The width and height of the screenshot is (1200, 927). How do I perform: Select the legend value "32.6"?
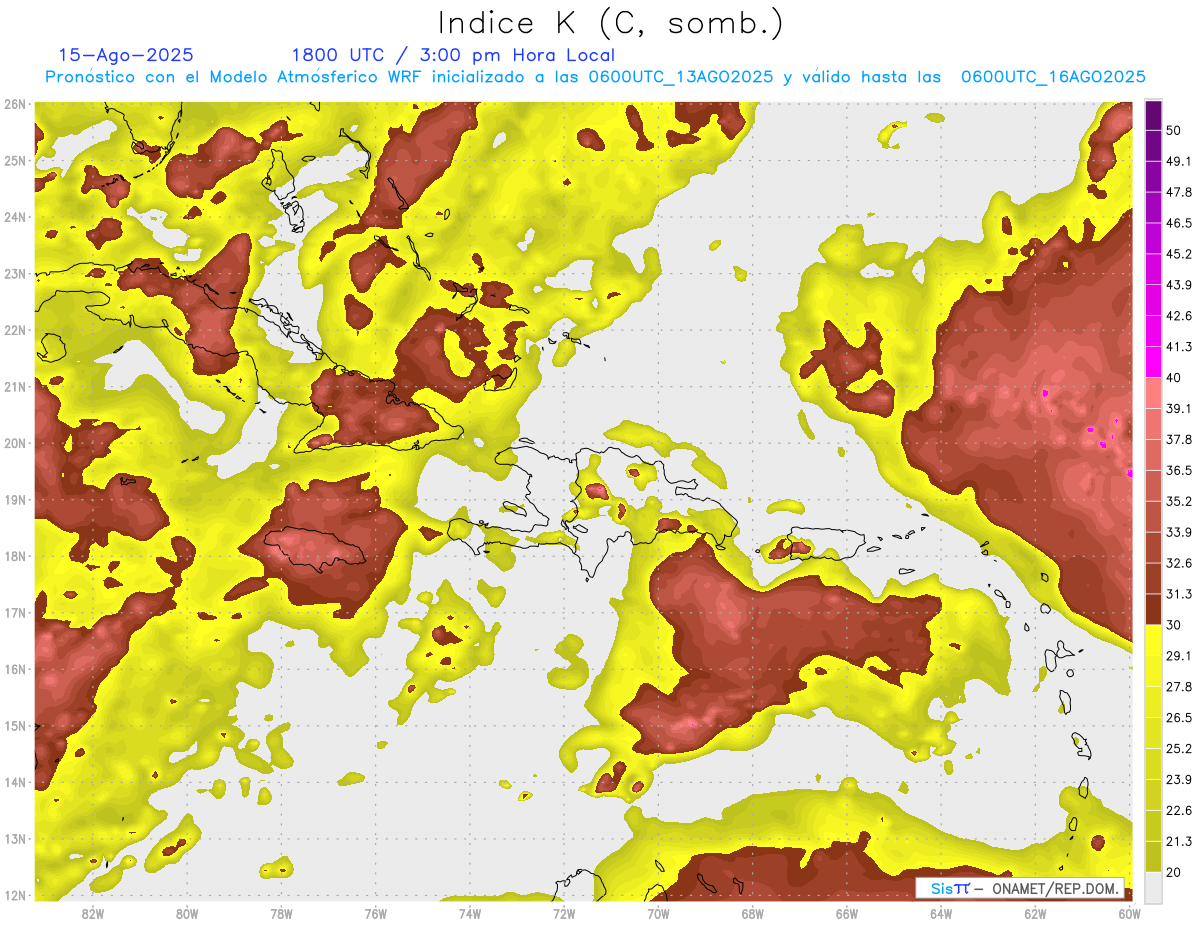tap(1179, 563)
